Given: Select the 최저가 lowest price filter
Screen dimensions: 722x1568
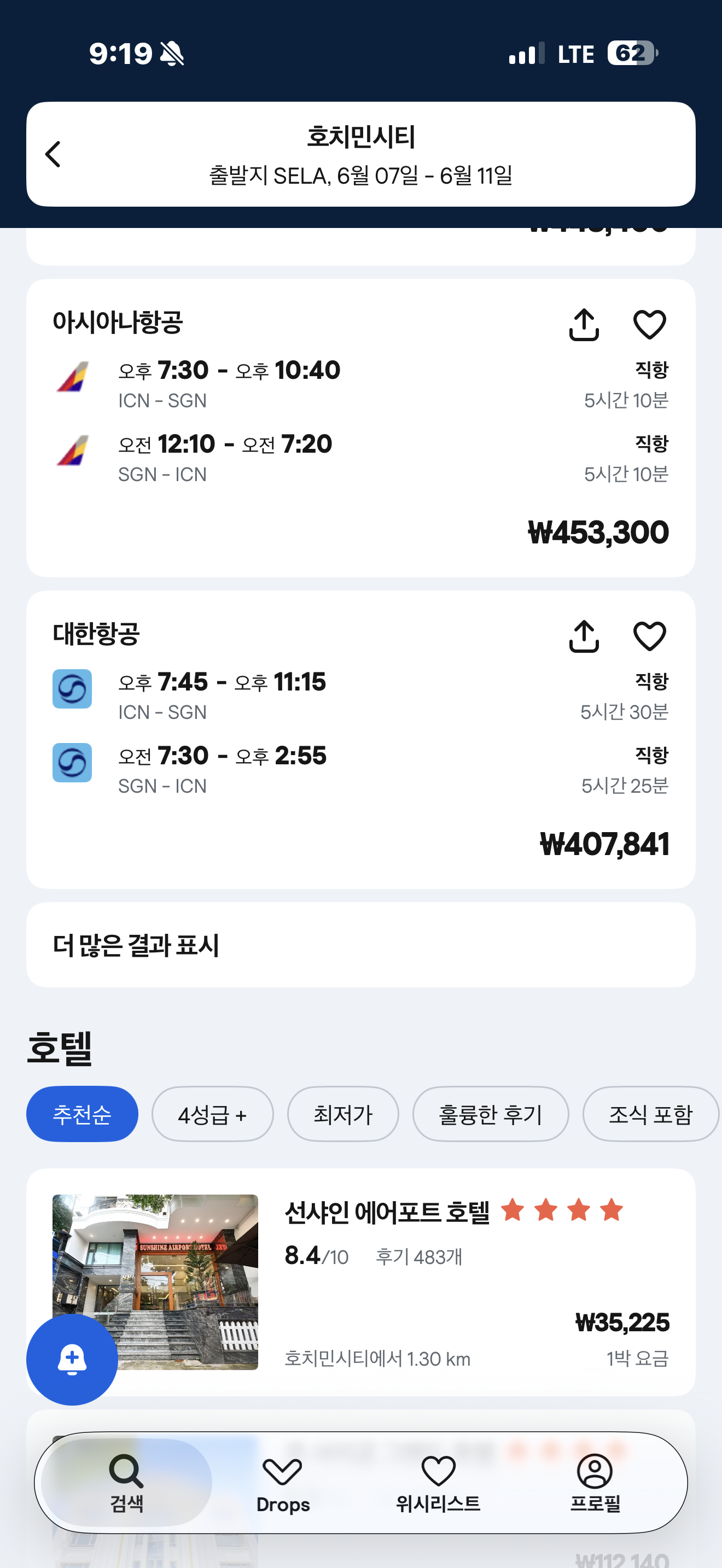Looking at the screenshot, I should [343, 1114].
